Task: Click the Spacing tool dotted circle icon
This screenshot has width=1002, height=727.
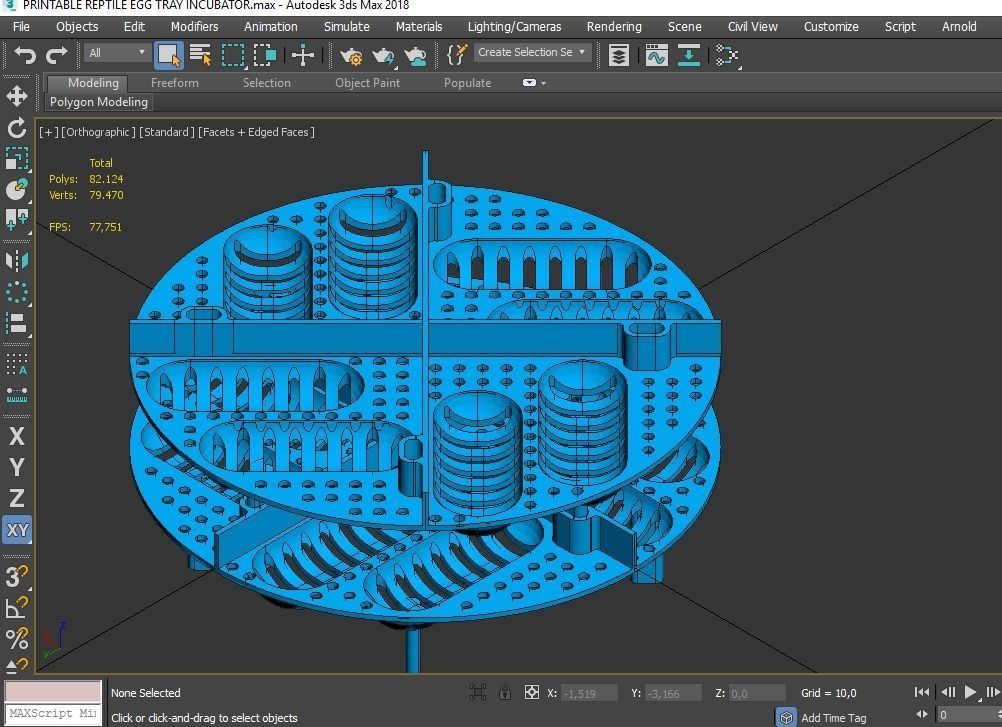Action: click(17, 293)
